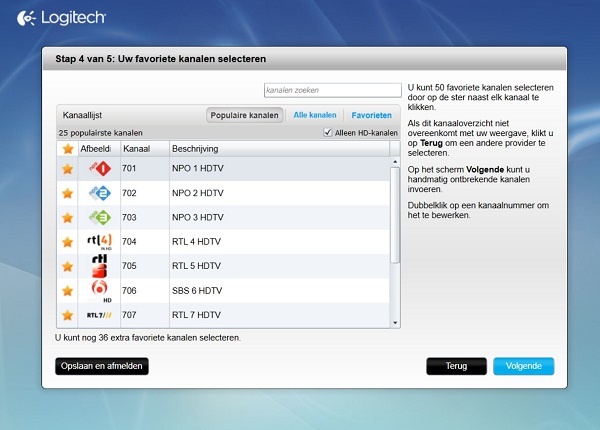Image resolution: width=600 pixels, height=430 pixels.
Task: Sort by the Kanaal column header
Action: tap(145, 149)
